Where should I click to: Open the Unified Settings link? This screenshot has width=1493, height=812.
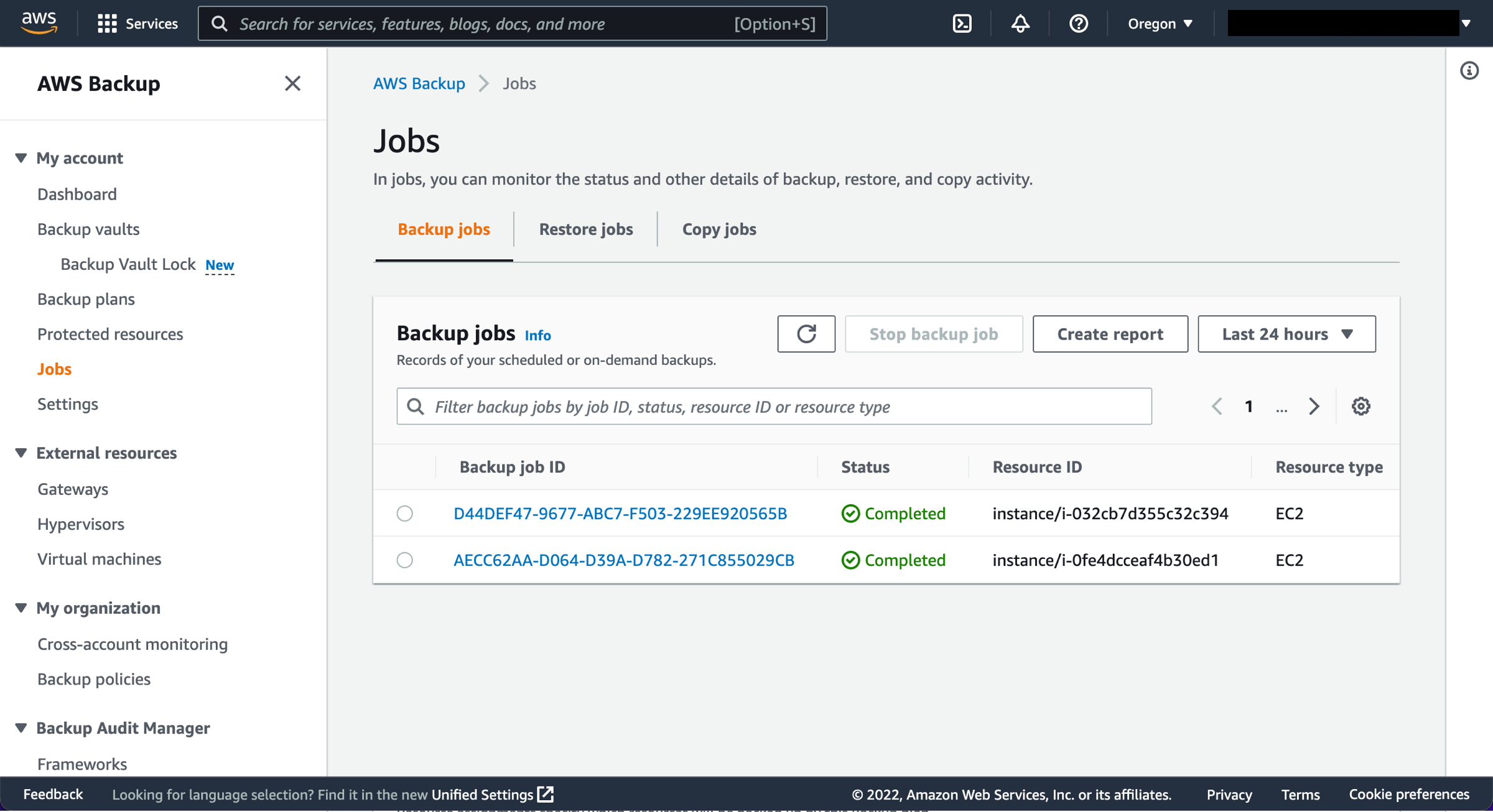pyautogui.click(x=483, y=794)
